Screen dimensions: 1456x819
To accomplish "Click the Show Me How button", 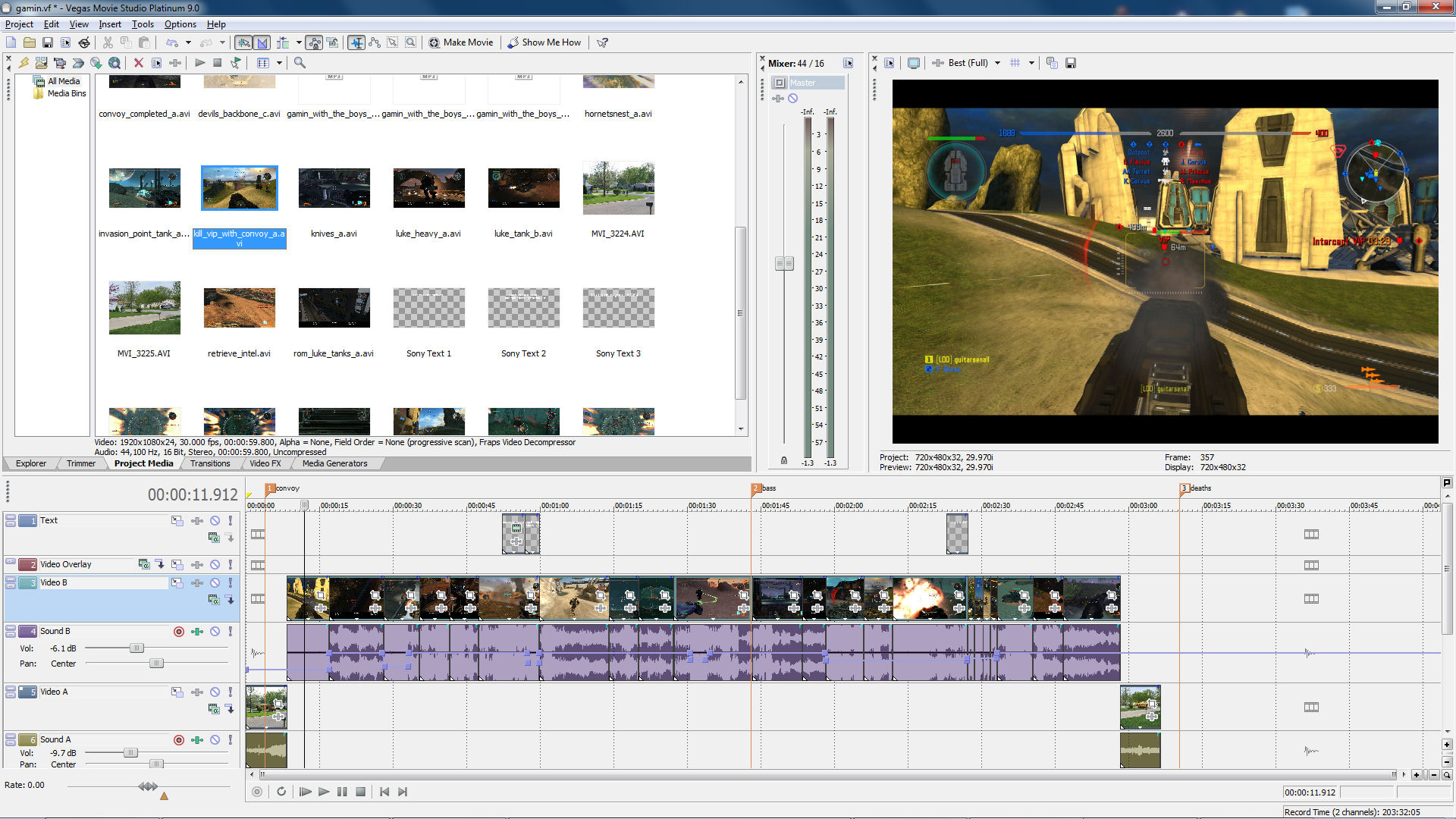I will (x=544, y=42).
